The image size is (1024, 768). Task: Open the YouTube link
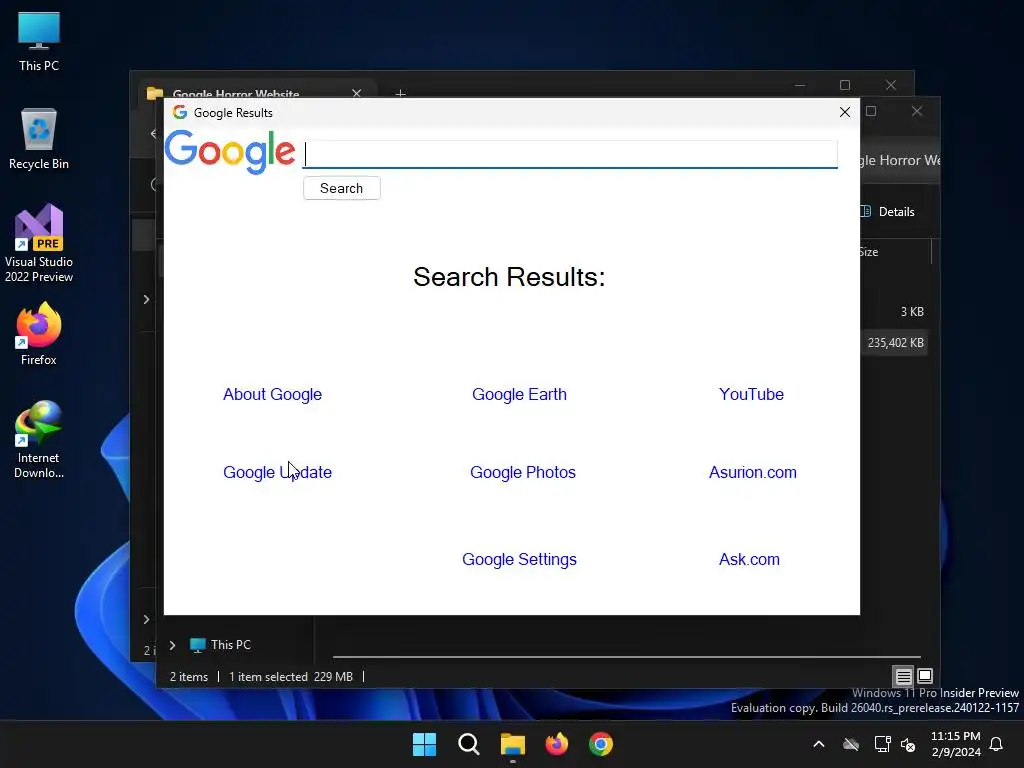pyautogui.click(x=751, y=394)
